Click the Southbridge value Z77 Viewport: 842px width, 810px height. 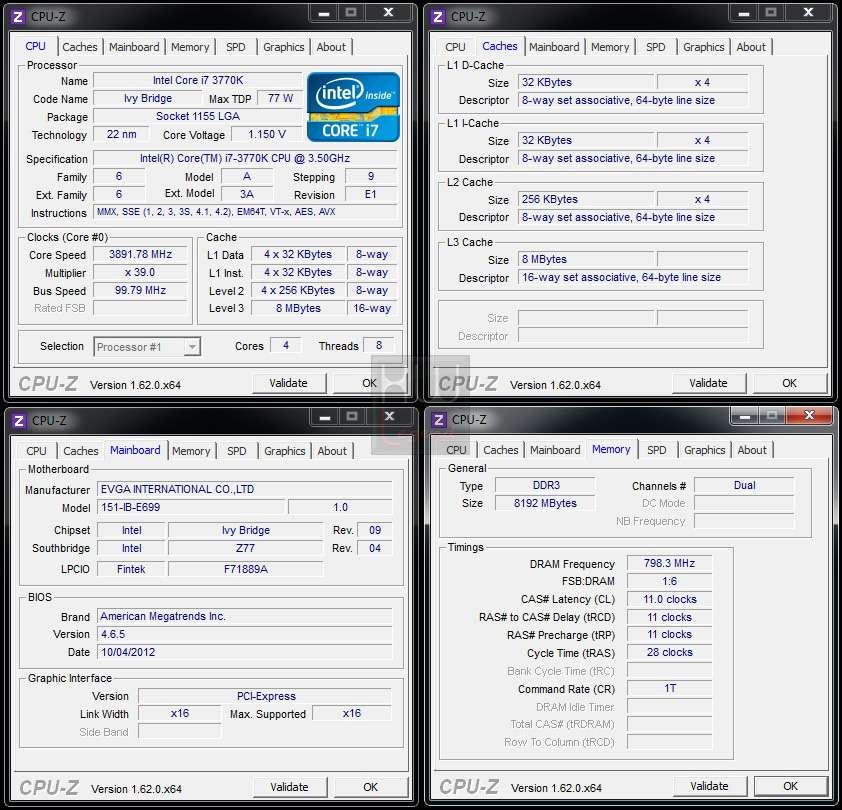point(245,548)
